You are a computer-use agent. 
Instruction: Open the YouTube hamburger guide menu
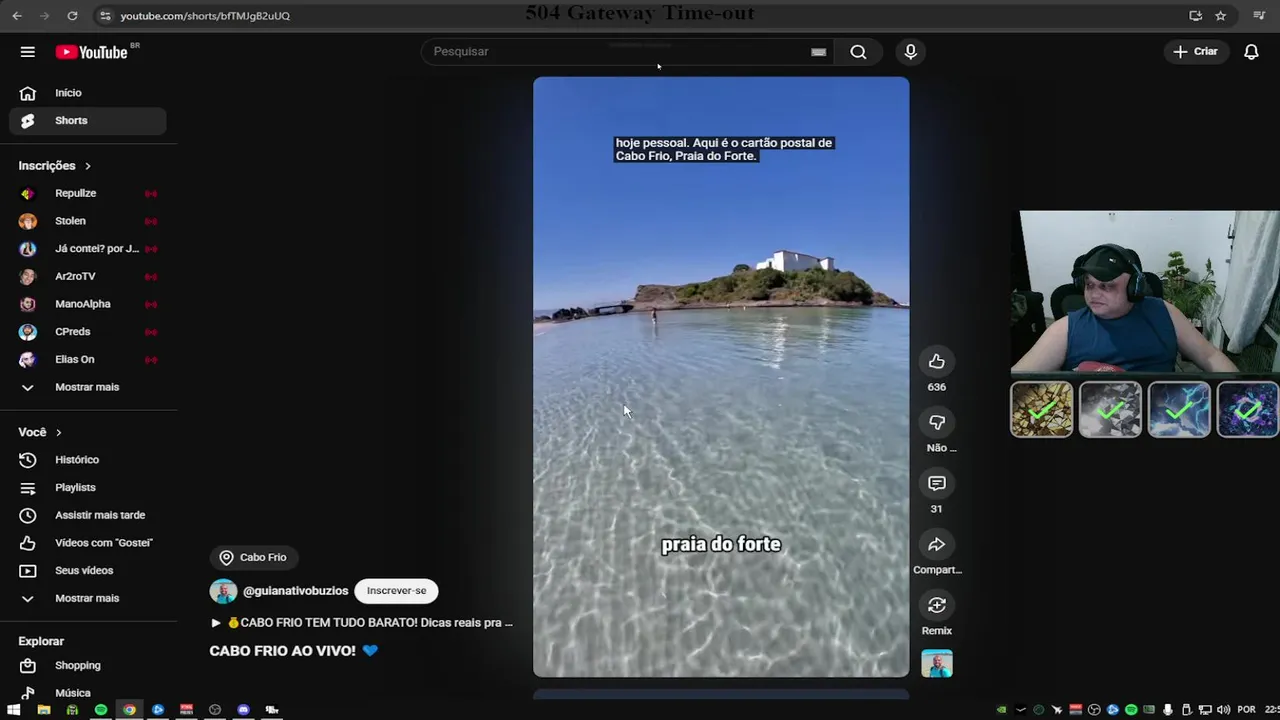coord(28,52)
